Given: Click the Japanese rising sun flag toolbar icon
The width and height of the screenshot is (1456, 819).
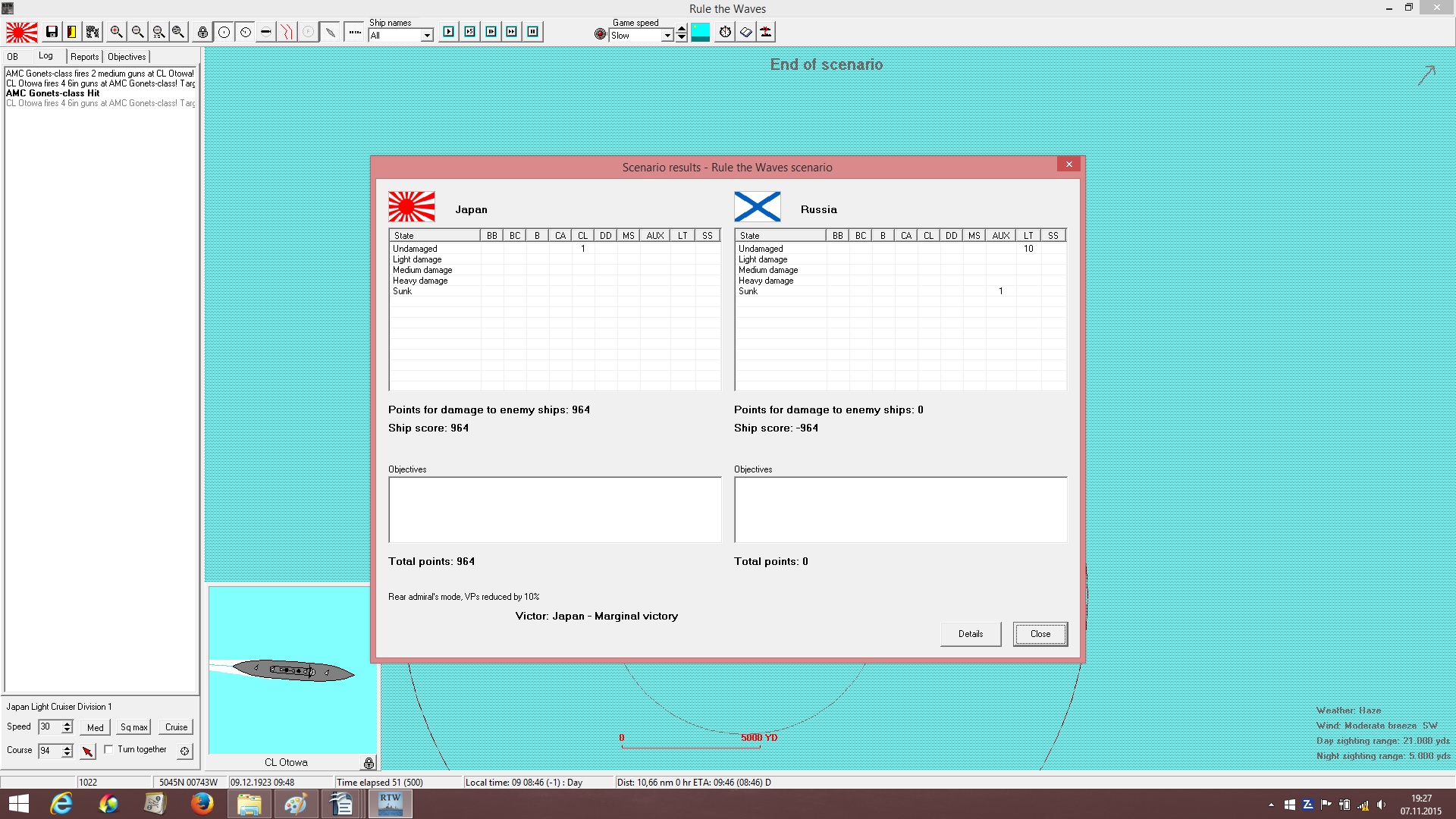Looking at the screenshot, I should (x=21, y=32).
